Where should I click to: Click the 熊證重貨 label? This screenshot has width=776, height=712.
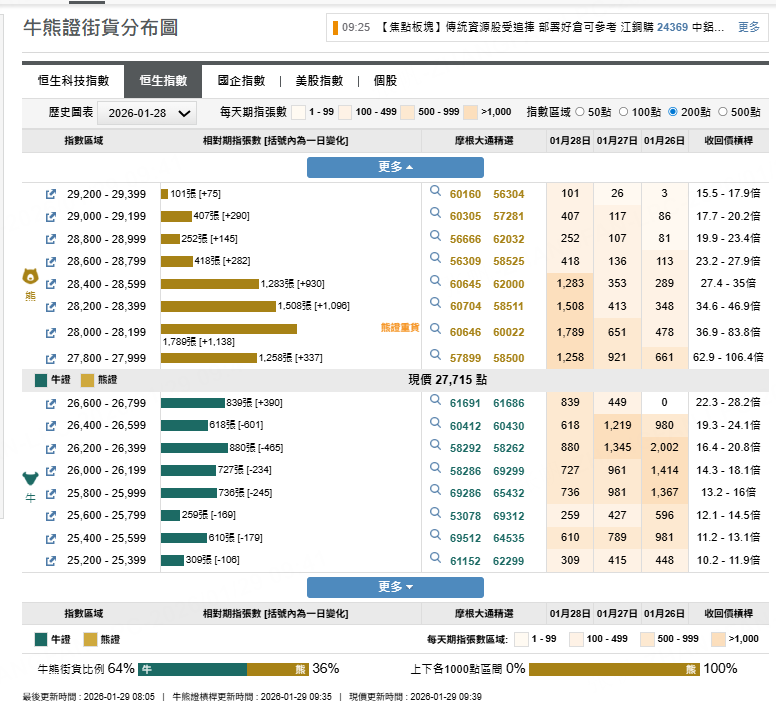point(400,328)
